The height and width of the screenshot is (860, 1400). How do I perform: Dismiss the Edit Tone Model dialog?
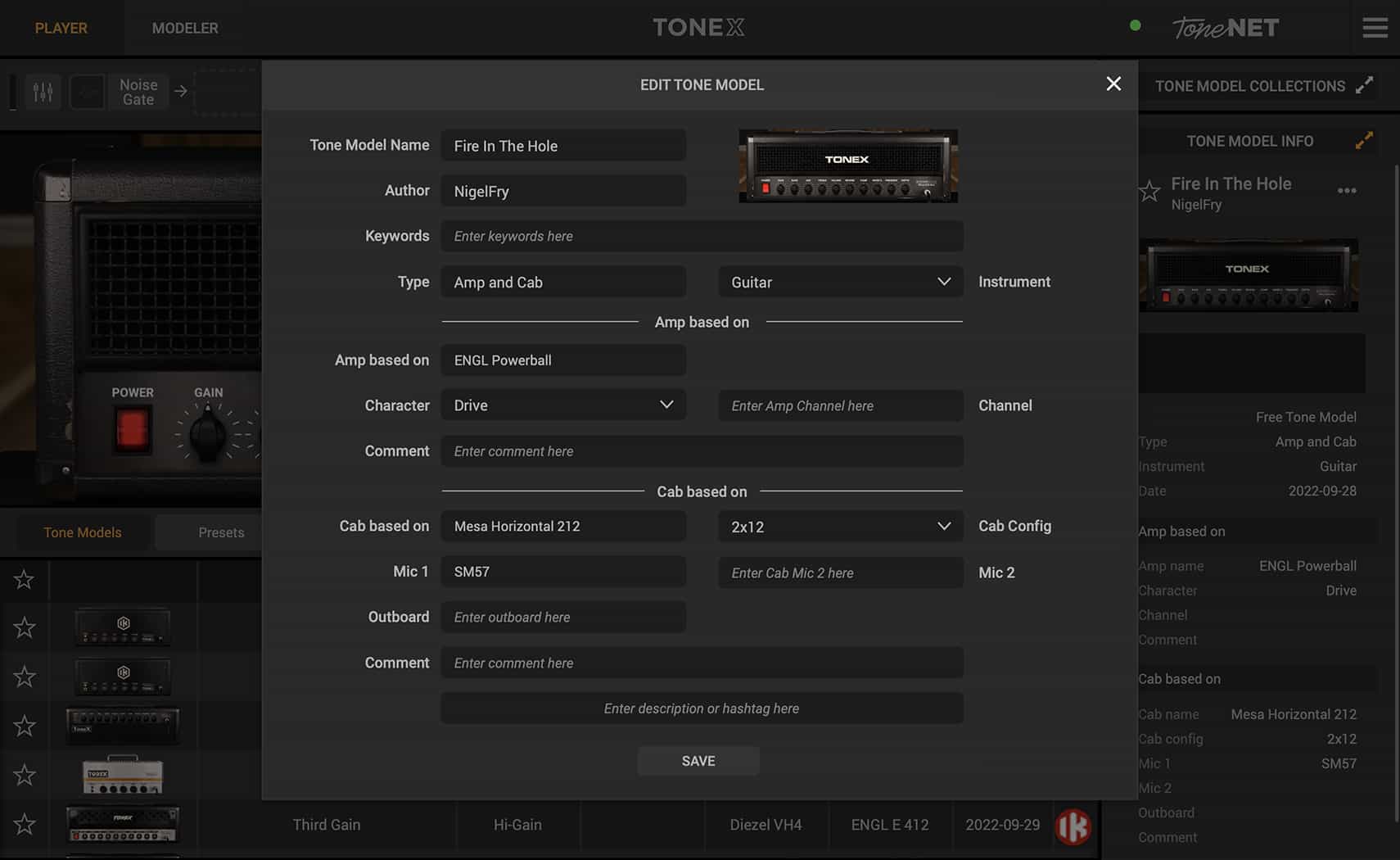(x=1113, y=84)
